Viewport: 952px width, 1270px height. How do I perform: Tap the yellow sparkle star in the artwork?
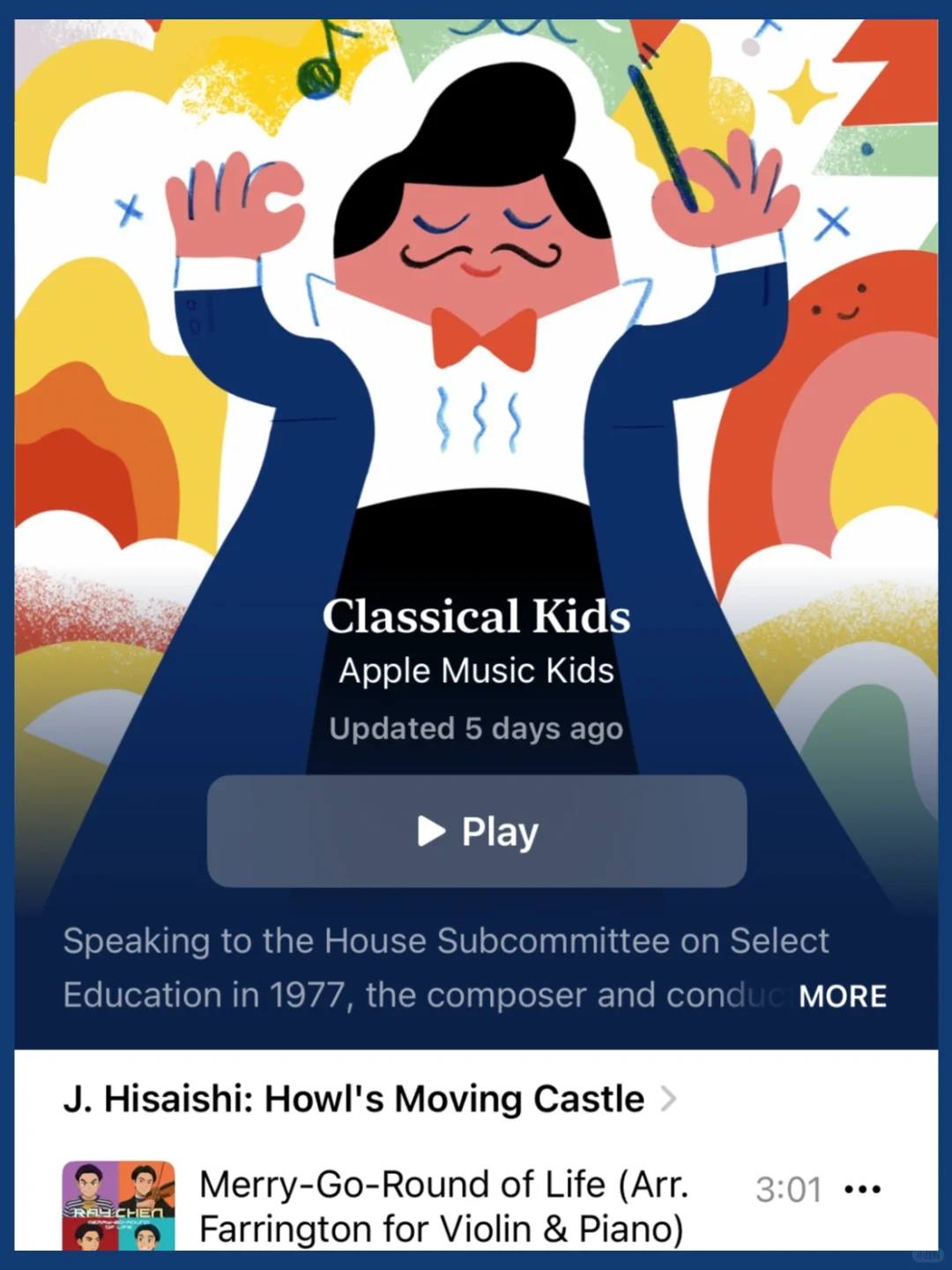[803, 91]
